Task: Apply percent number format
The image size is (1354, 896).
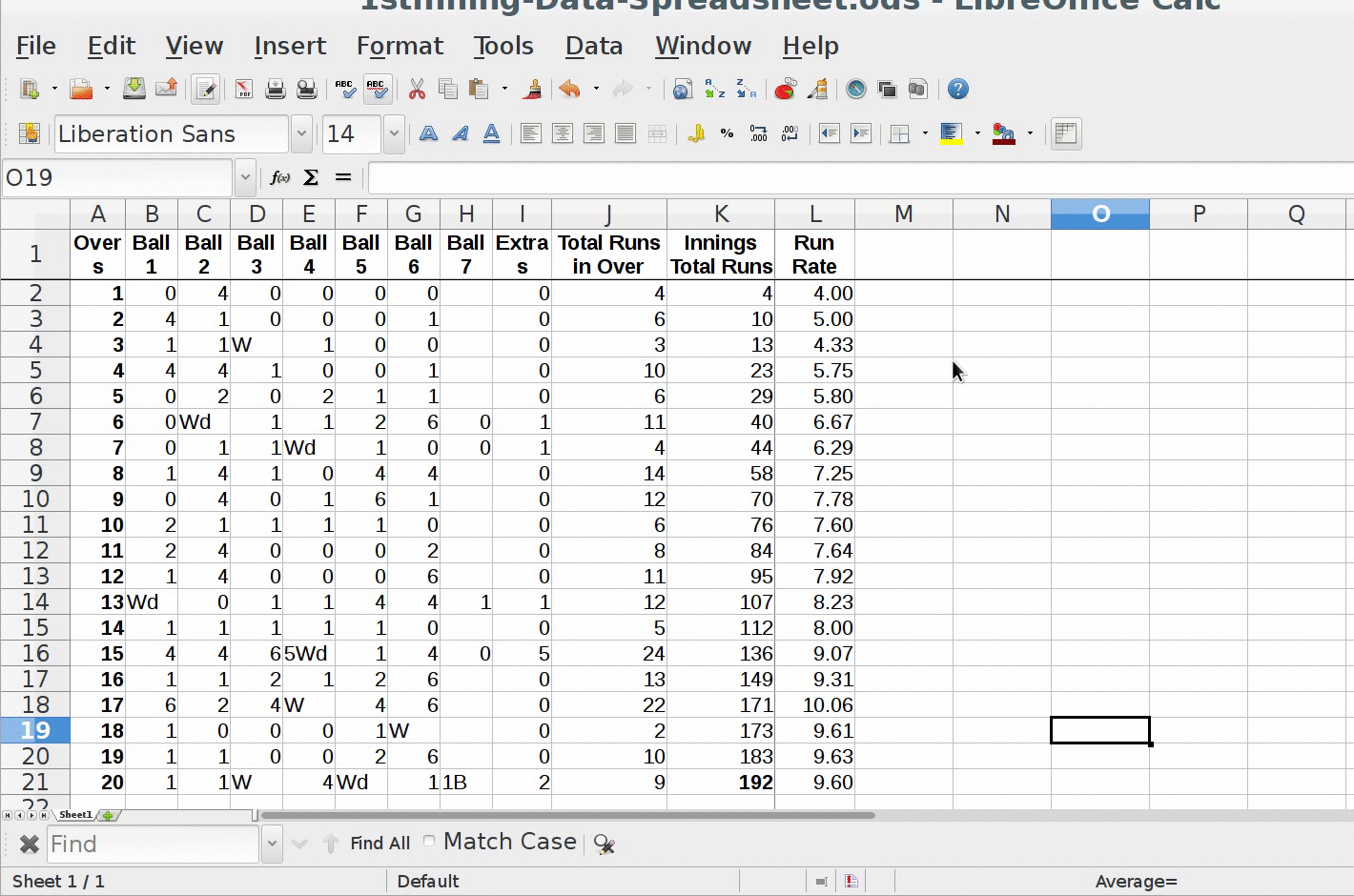Action: (x=728, y=134)
